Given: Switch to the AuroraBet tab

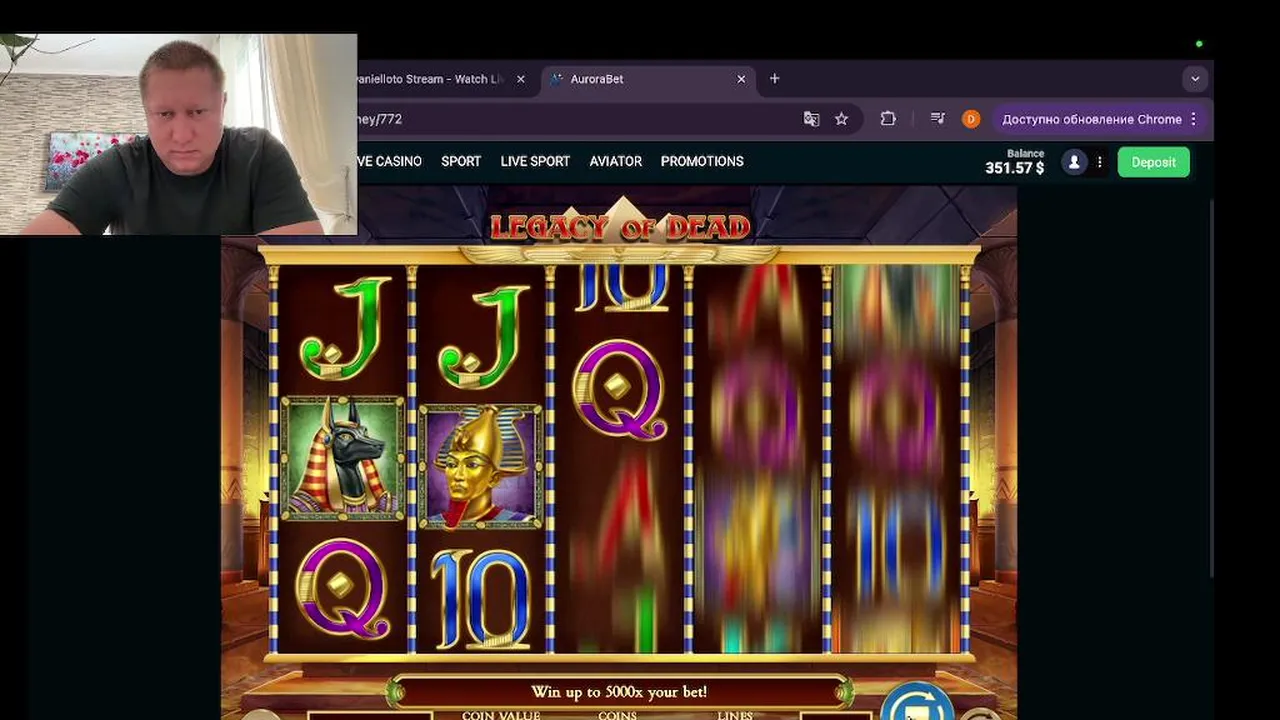Looking at the screenshot, I should (649, 79).
